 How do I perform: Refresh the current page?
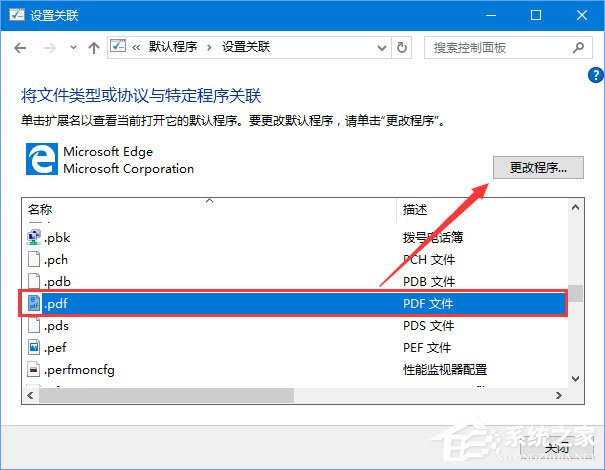click(x=402, y=48)
